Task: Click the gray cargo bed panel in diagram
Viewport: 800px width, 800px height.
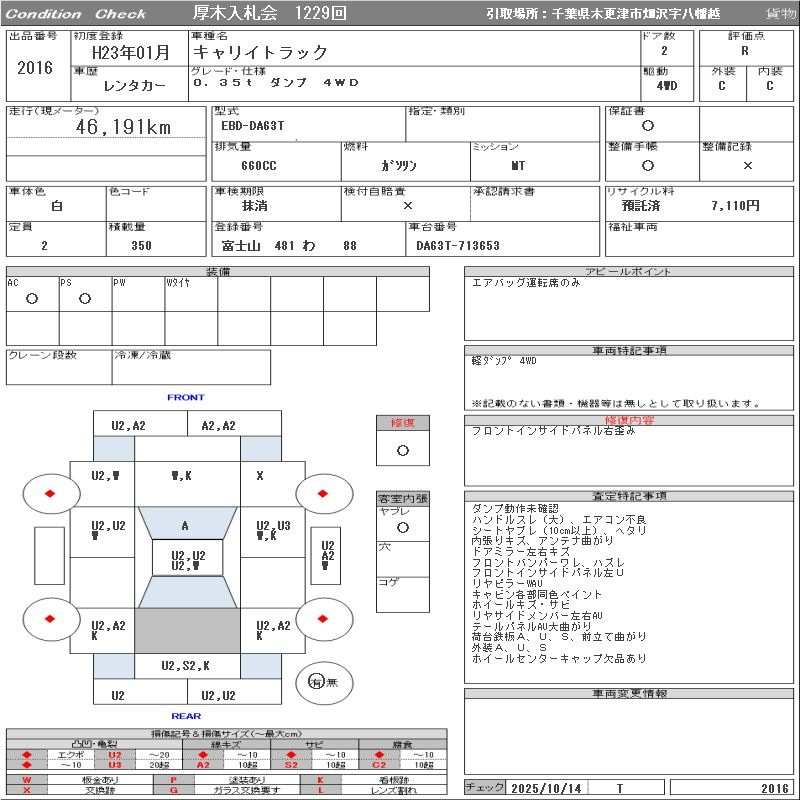Action: [x=185, y=631]
